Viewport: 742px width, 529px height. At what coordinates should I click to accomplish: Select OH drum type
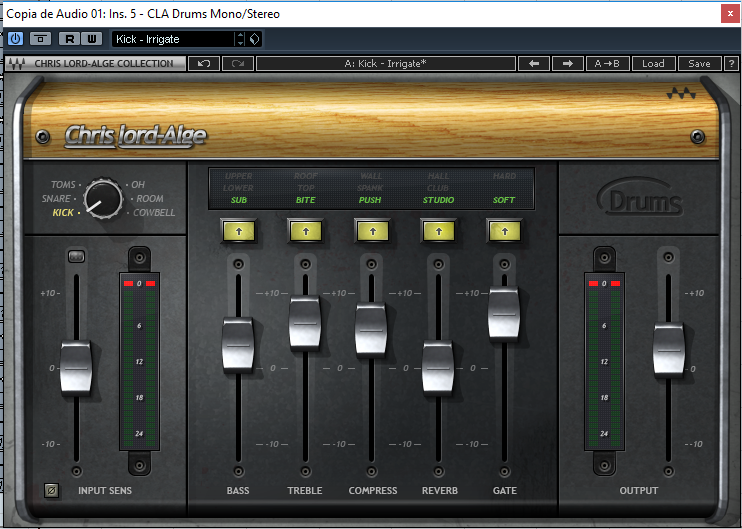coord(138,185)
